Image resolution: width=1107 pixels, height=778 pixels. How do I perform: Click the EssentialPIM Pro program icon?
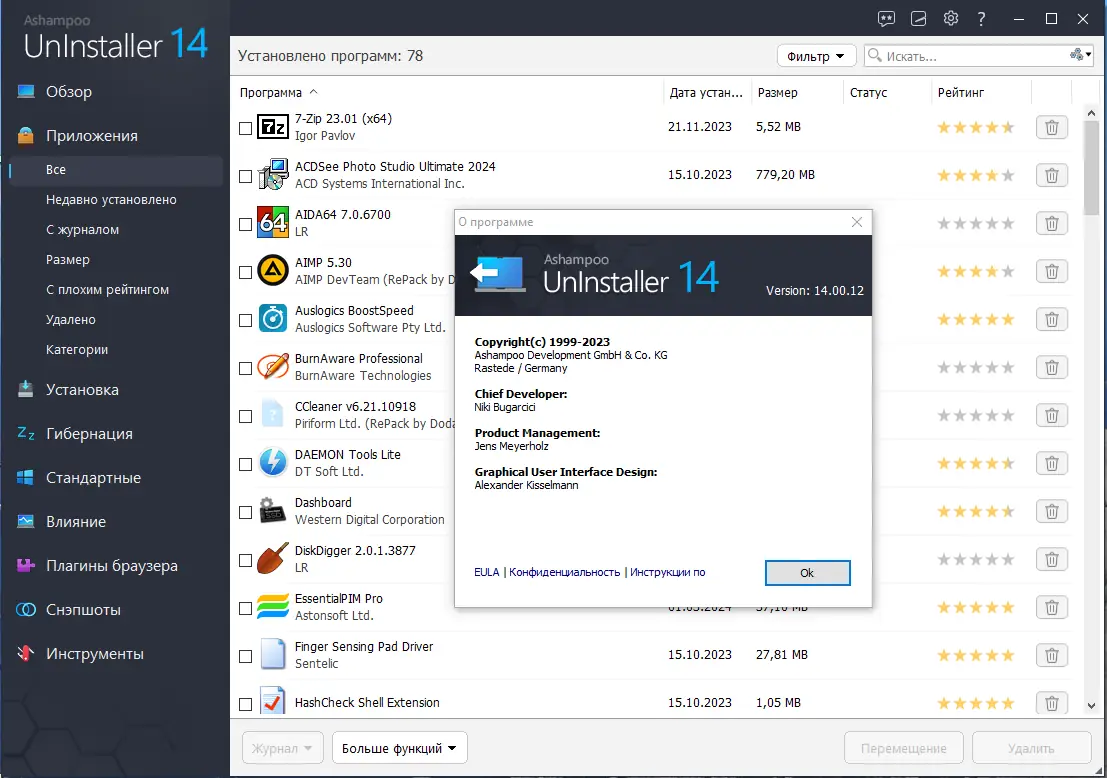click(273, 607)
